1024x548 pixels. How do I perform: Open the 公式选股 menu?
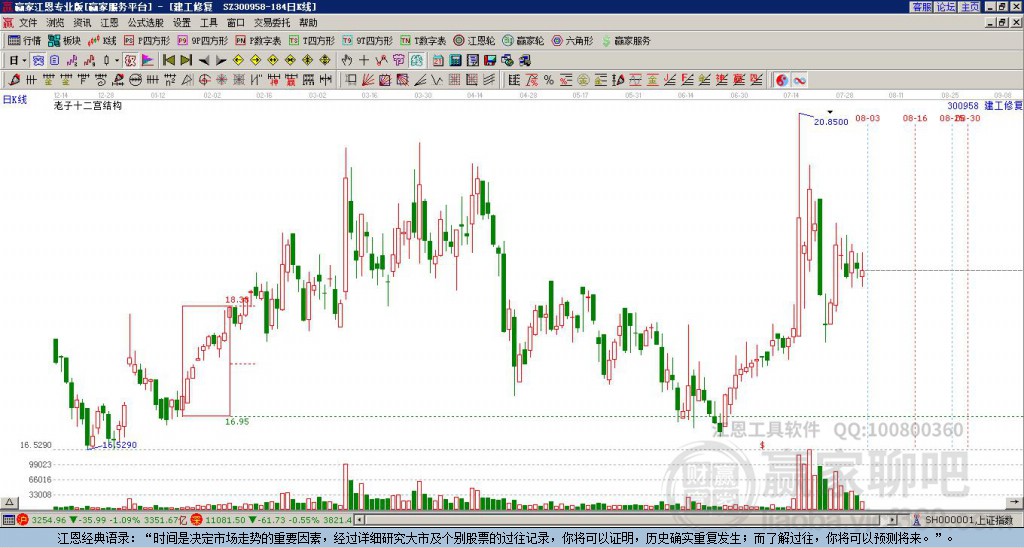(x=146, y=23)
